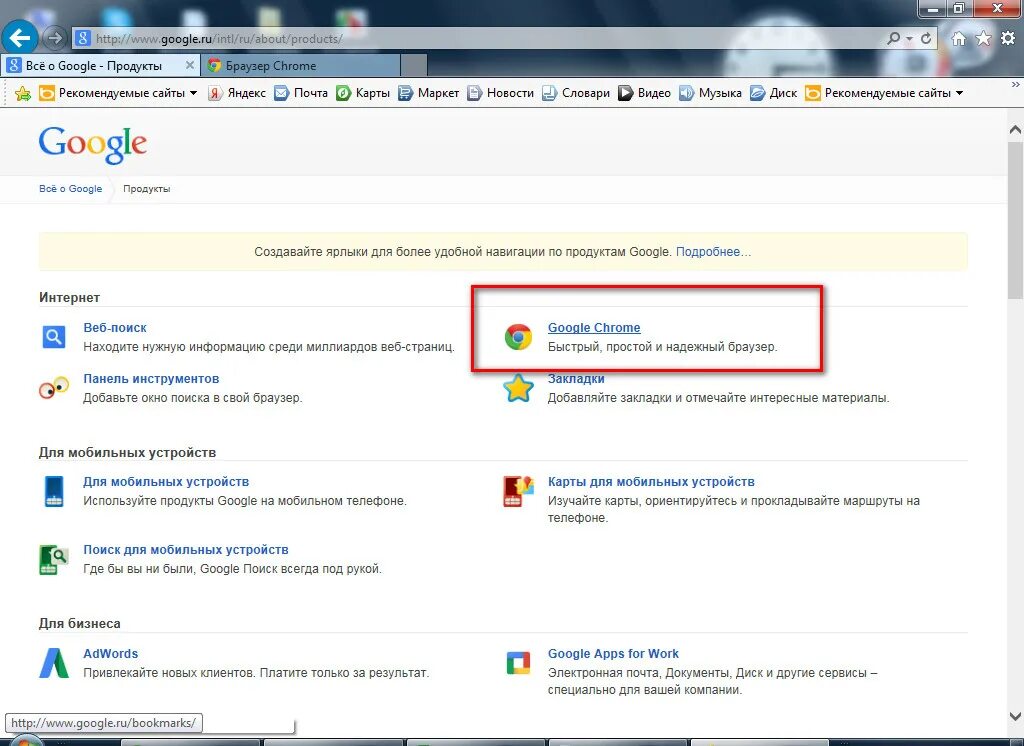Open Для мобильных устройств product link

point(166,482)
